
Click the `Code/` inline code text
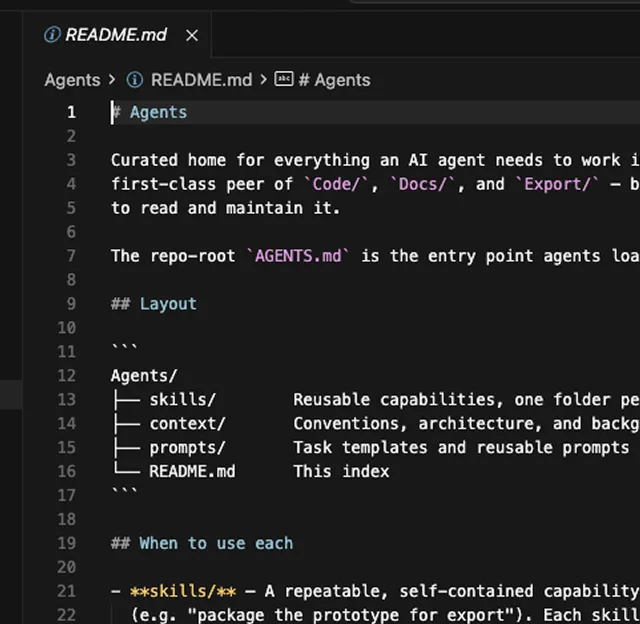pyautogui.click(x=336, y=184)
